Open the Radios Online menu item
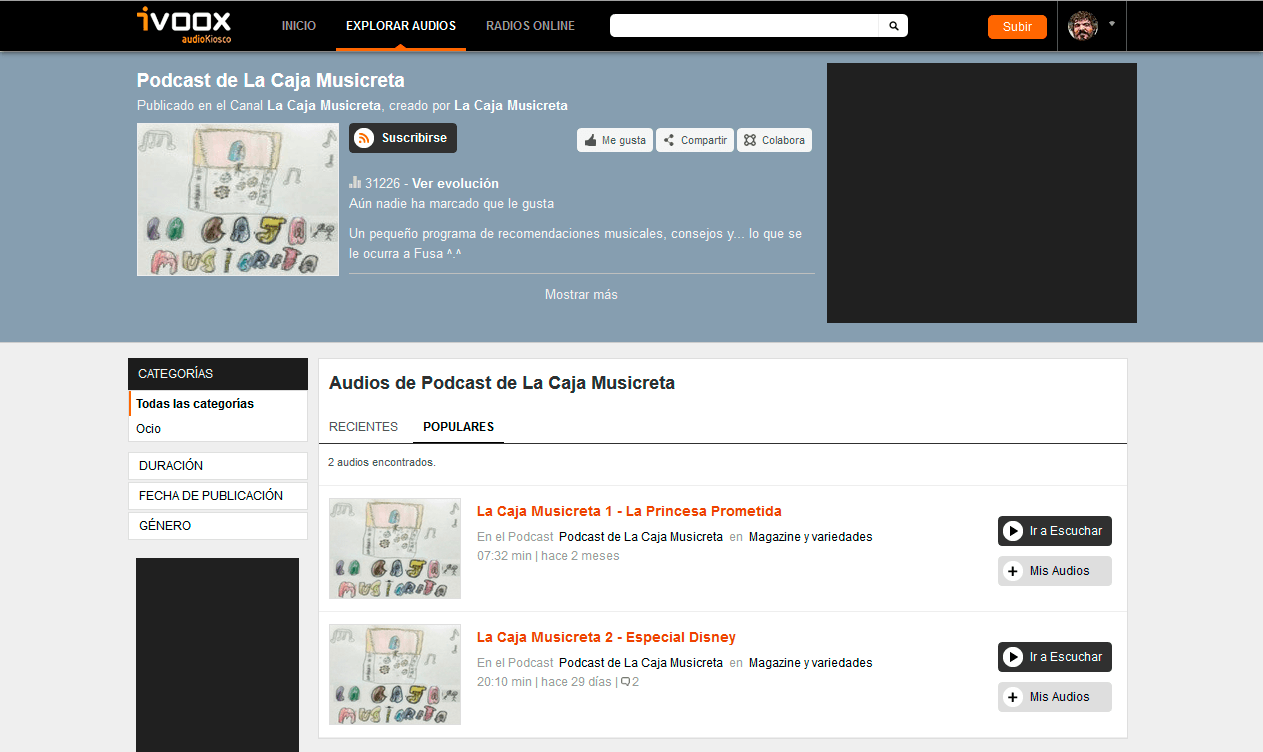 pyautogui.click(x=530, y=26)
